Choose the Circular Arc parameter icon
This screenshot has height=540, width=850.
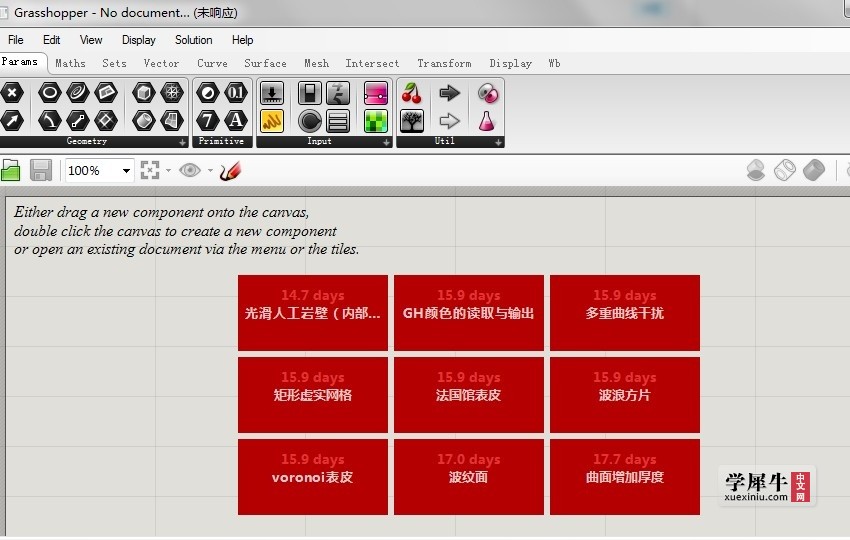click(49, 120)
